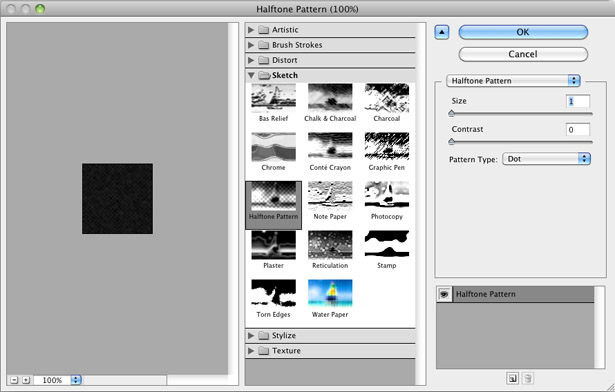The height and width of the screenshot is (392, 615).
Task: Expand the Artistic filter folder
Action: pos(251,30)
